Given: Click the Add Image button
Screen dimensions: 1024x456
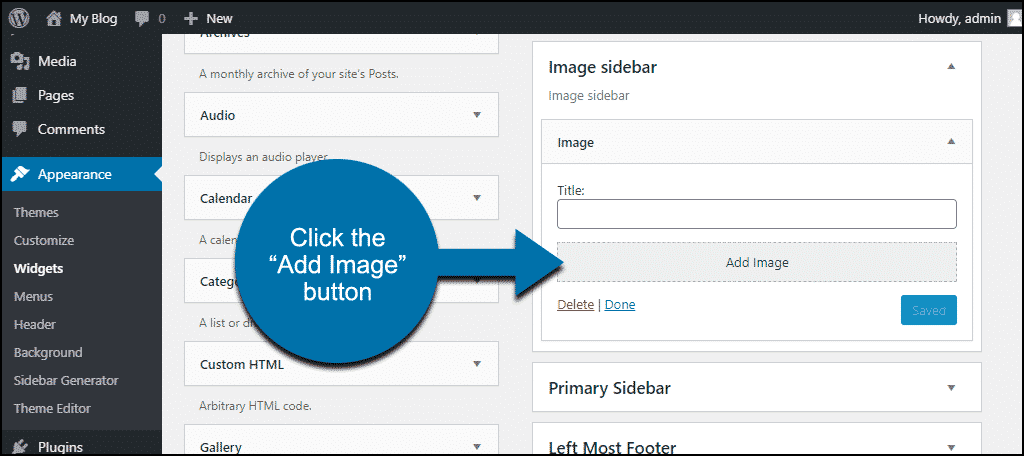Looking at the screenshot, I should [757, 263].
